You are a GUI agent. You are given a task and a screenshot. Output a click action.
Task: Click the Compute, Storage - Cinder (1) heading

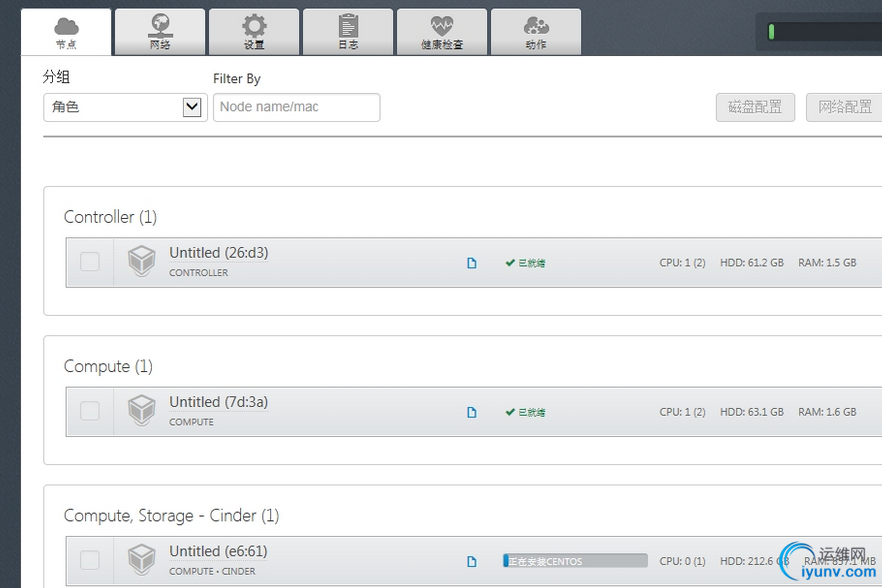(172, 515)
